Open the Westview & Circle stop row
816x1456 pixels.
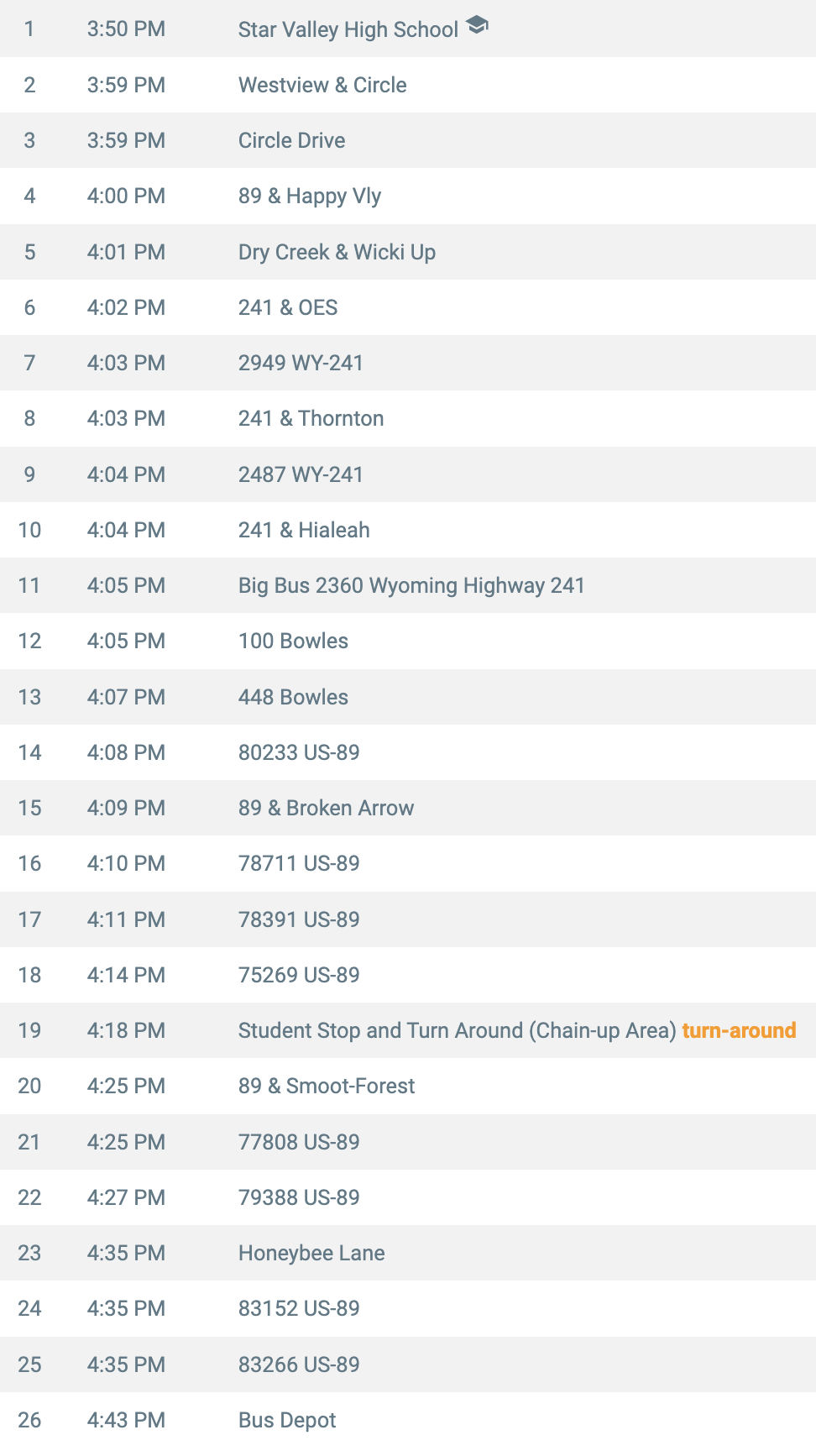408,85
